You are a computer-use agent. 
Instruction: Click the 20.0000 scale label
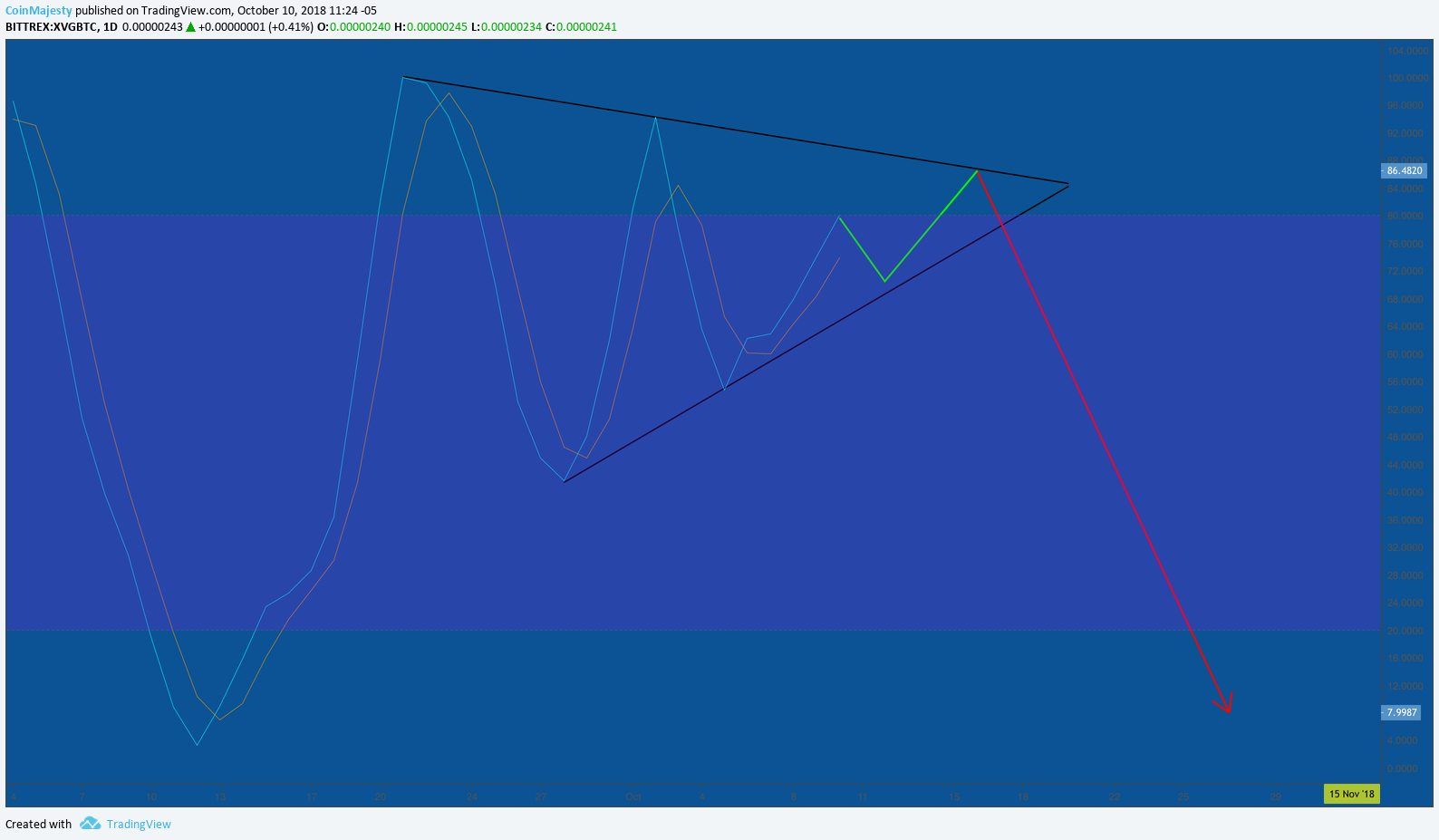pos(1405,631)
